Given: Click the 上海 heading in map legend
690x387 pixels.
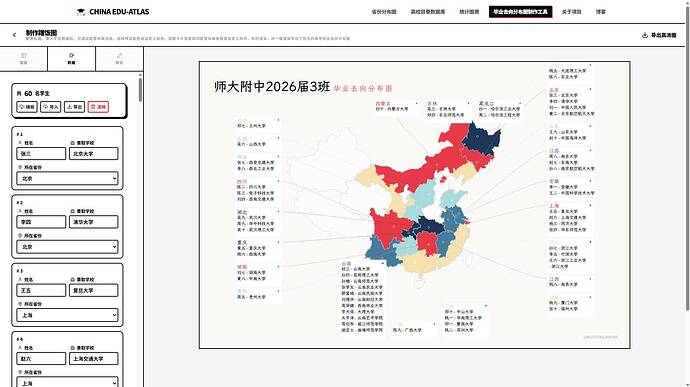Looking at the screenshot, I should click(554, 206).
